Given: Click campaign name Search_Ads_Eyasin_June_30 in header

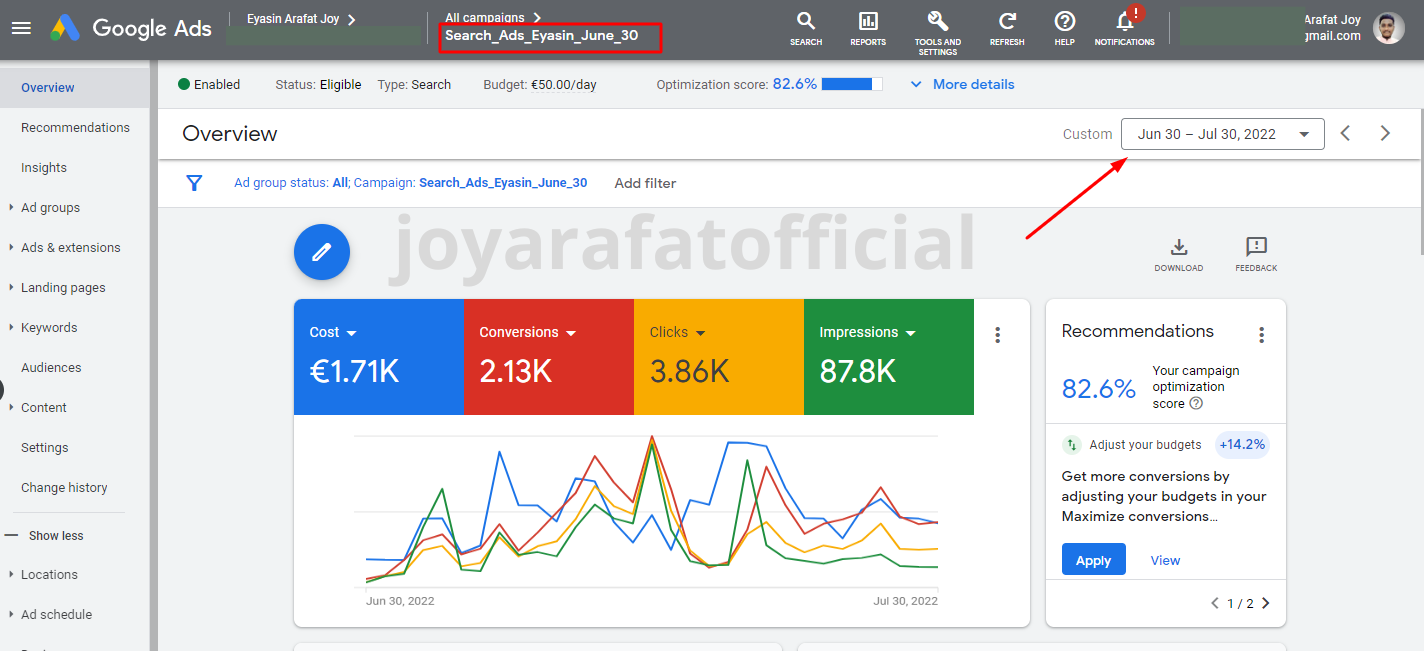Looking at the screenshot, I should point(541,38).
